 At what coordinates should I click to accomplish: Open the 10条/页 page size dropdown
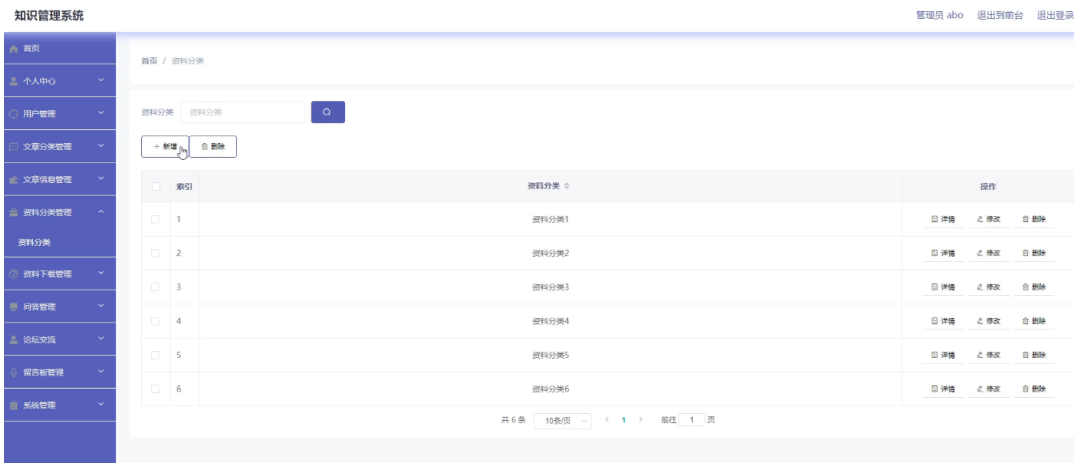562,420
